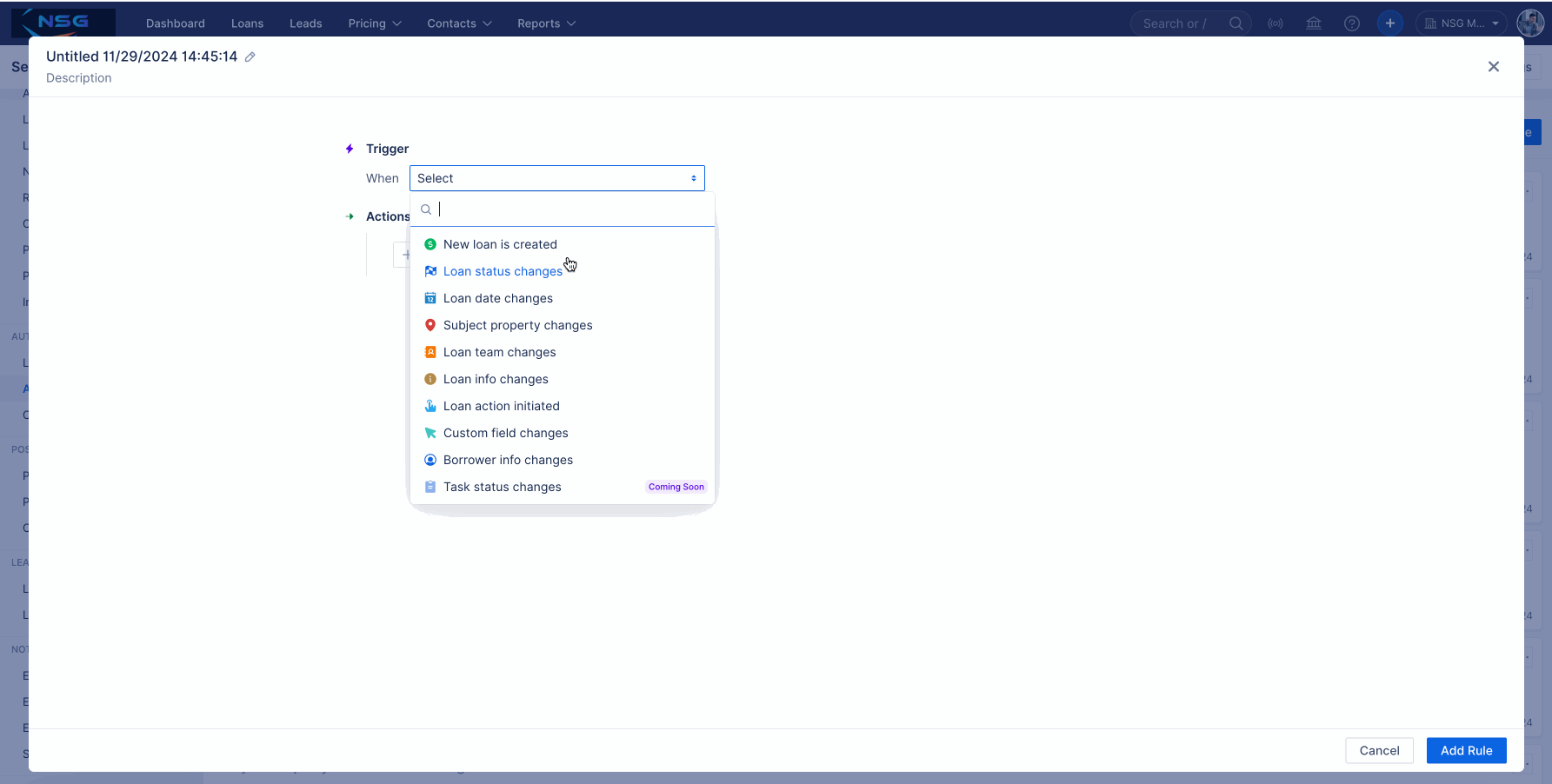Click the Cancel button
The image size is (1552, 784).
(x=1379, y=751)
